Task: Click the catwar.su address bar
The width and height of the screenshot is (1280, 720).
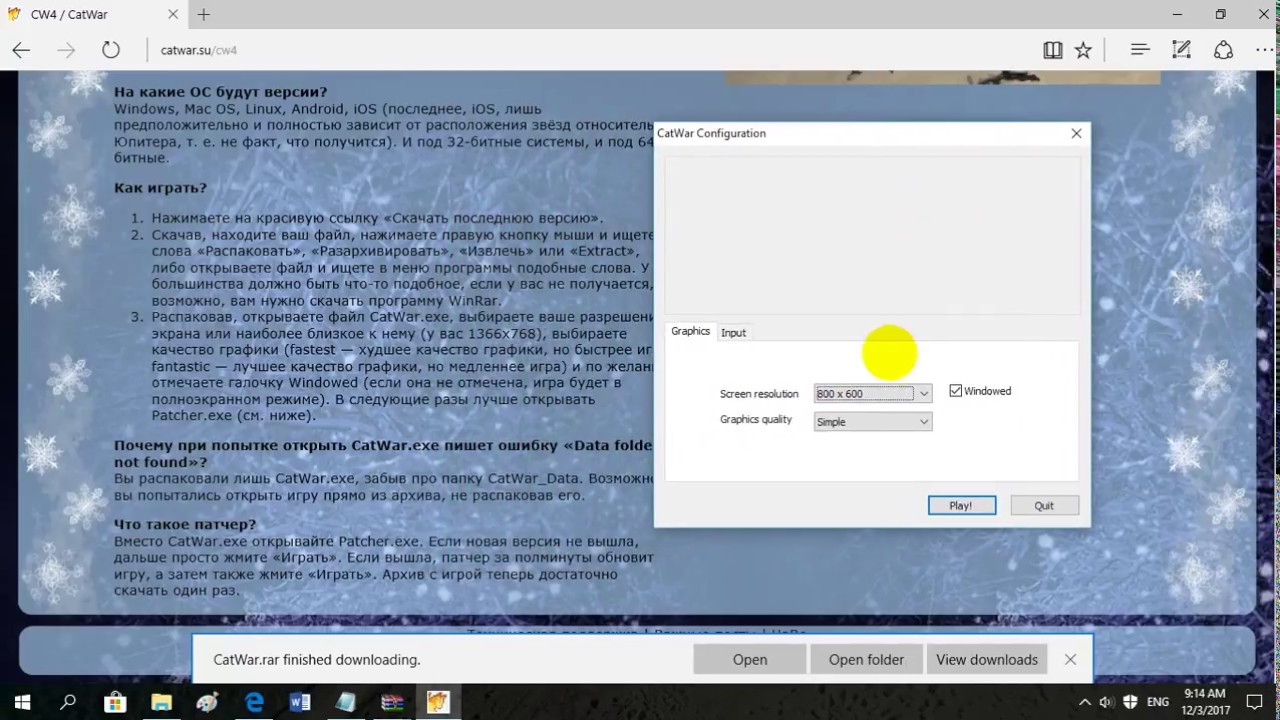Action: 590,50
